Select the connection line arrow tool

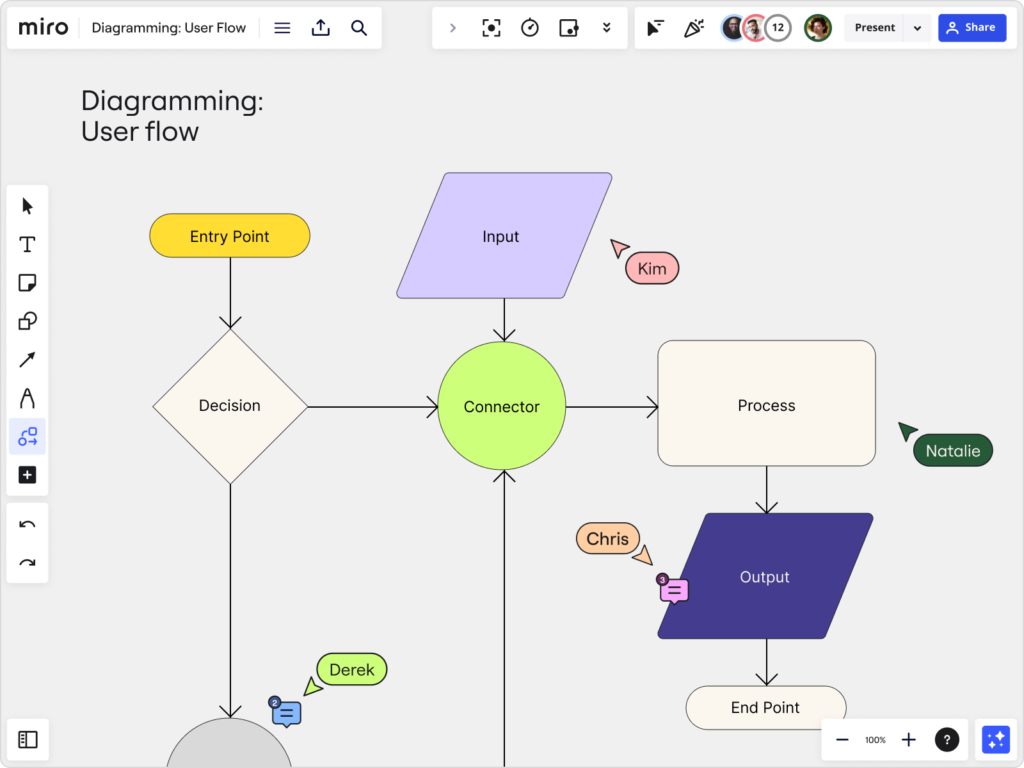coord(27,360)
